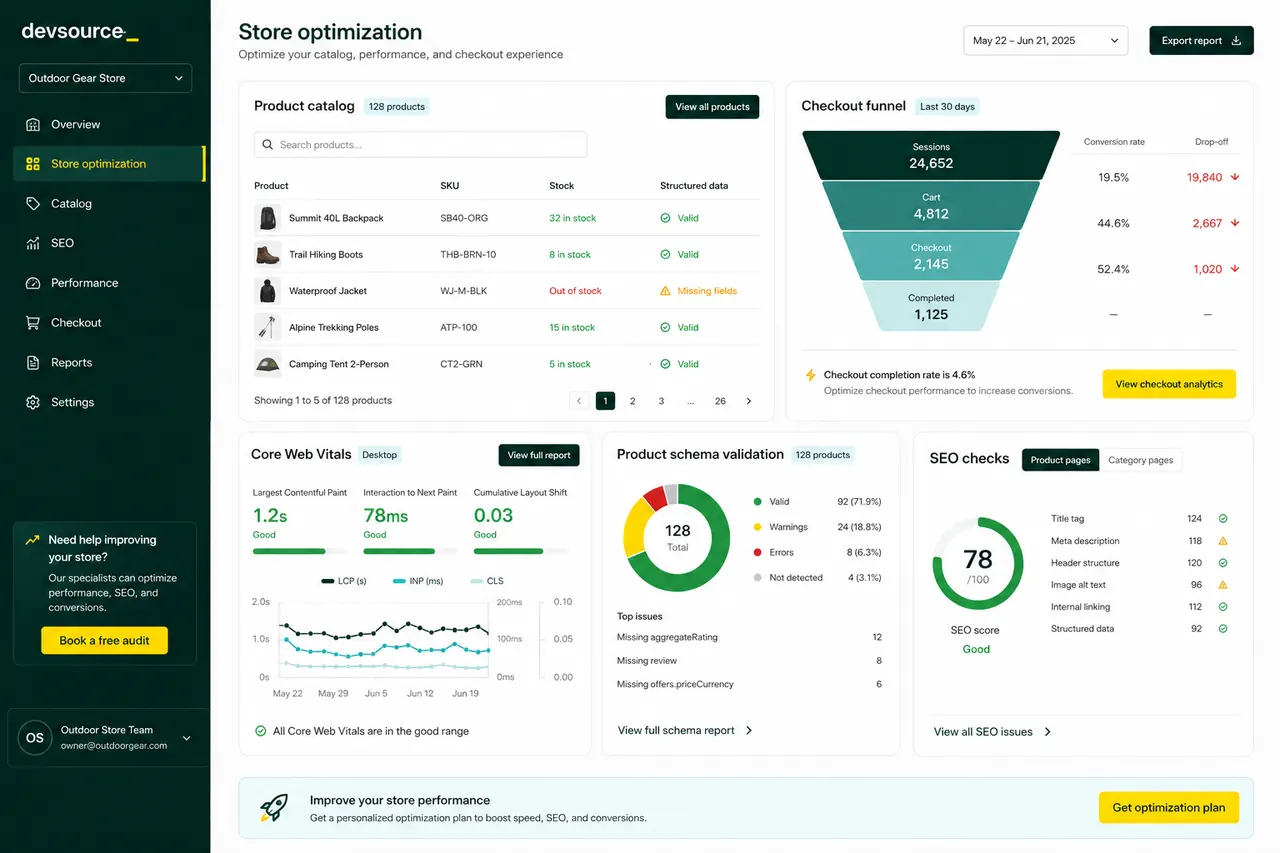Click the red drop-off arrow next to 19,840
Image resolution: width=1280 pixels, height=853 pixels.
[x=1235, y=177]
